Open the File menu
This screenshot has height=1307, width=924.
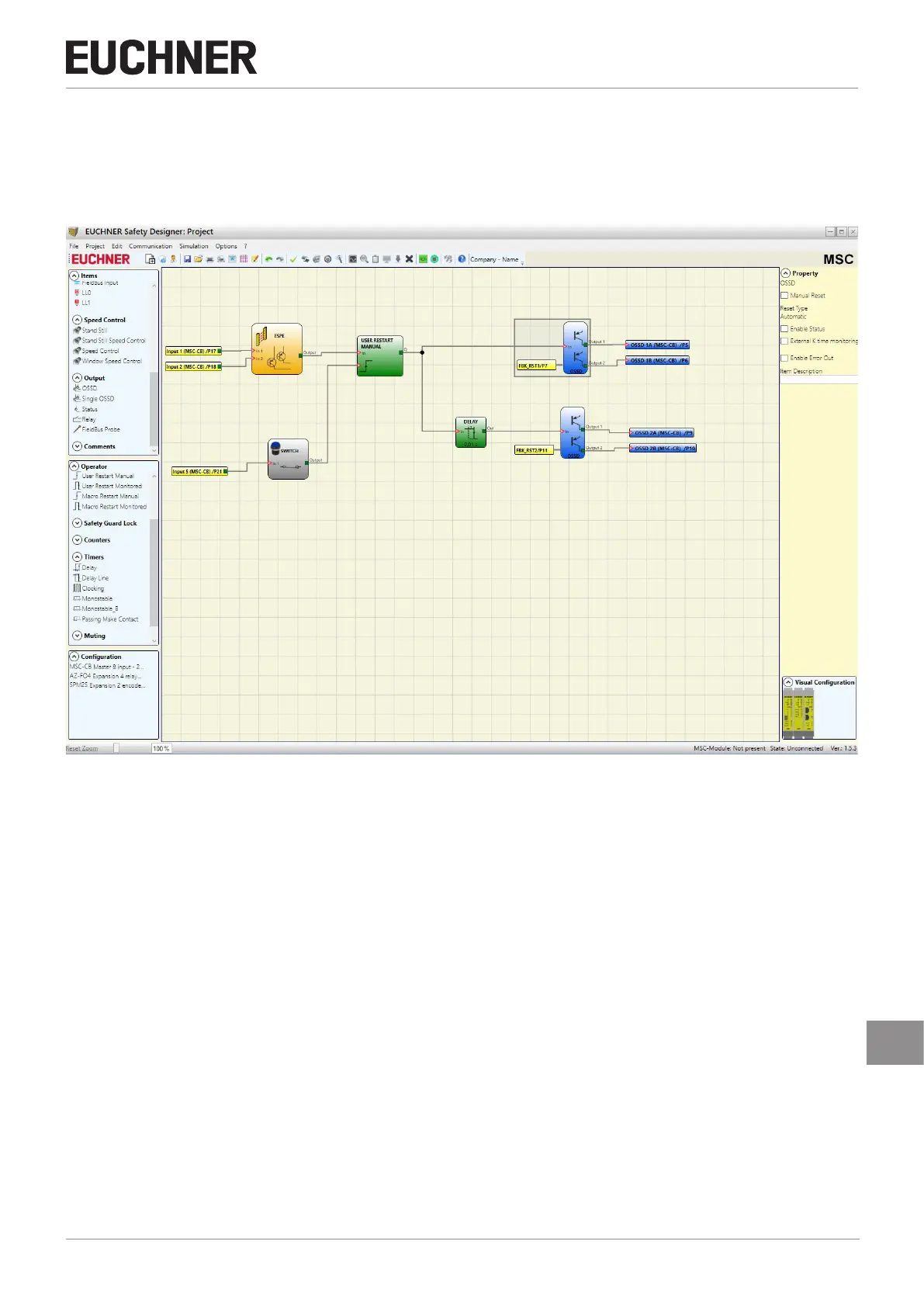tap(74, 246)
